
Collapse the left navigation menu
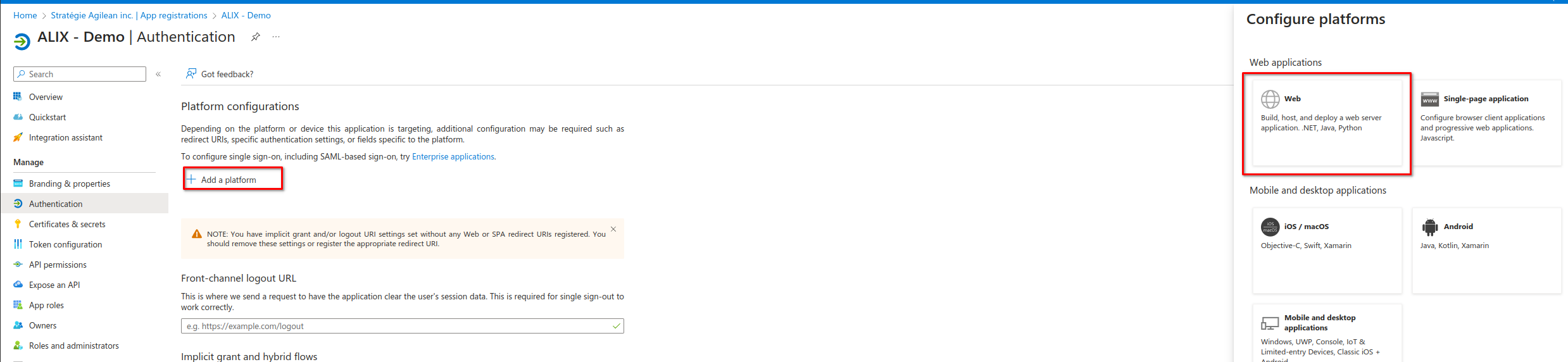[158, 74]
